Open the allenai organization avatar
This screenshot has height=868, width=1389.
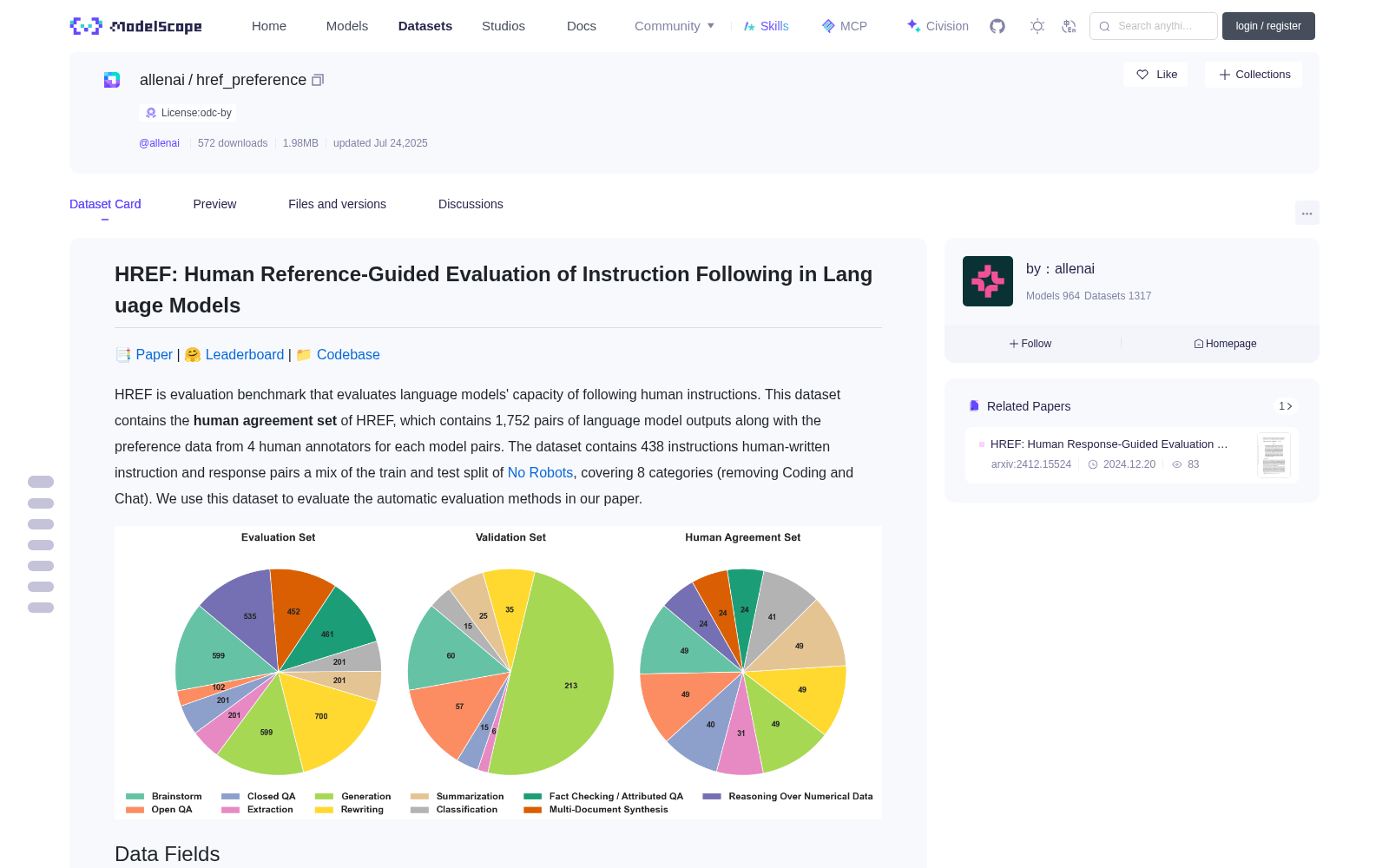[x=988, y=281]
